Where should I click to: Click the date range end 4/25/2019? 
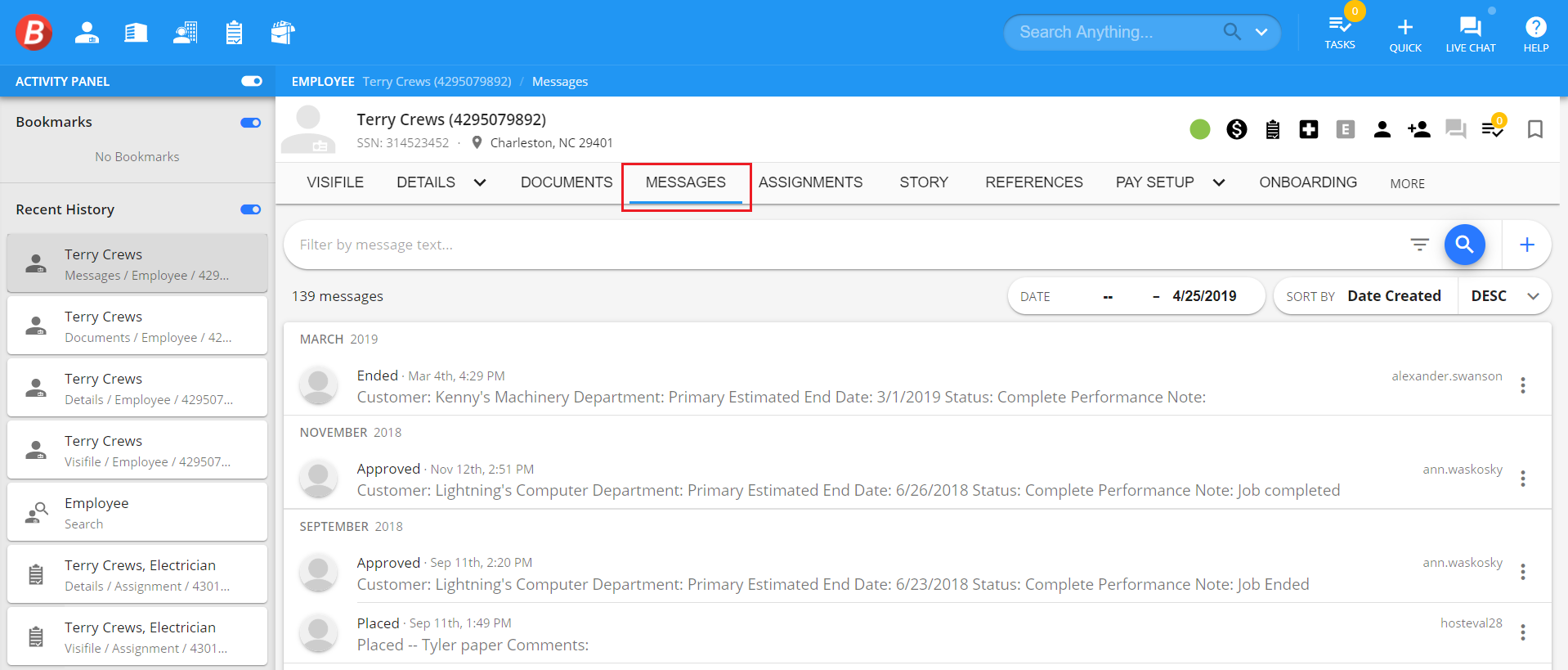click(x=1204, y=296)
